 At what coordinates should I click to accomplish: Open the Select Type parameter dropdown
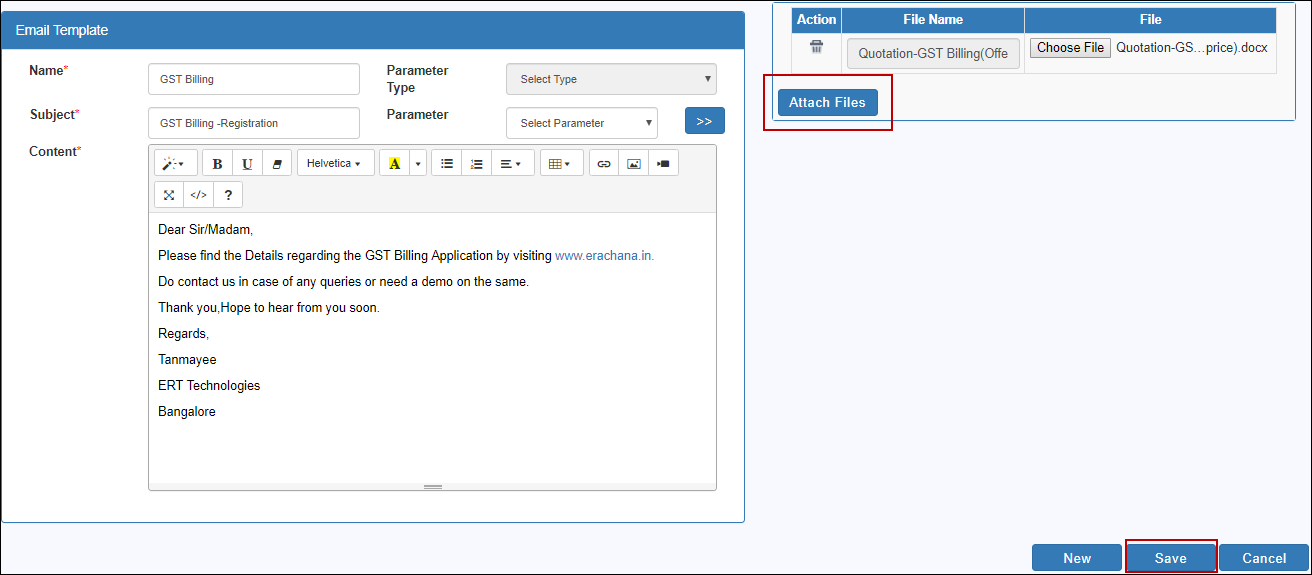[611, 79]
